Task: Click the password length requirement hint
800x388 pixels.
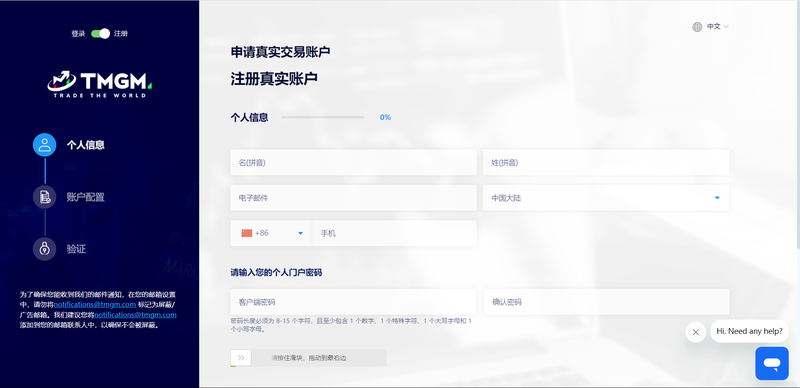Action: [x=352, y=325]
